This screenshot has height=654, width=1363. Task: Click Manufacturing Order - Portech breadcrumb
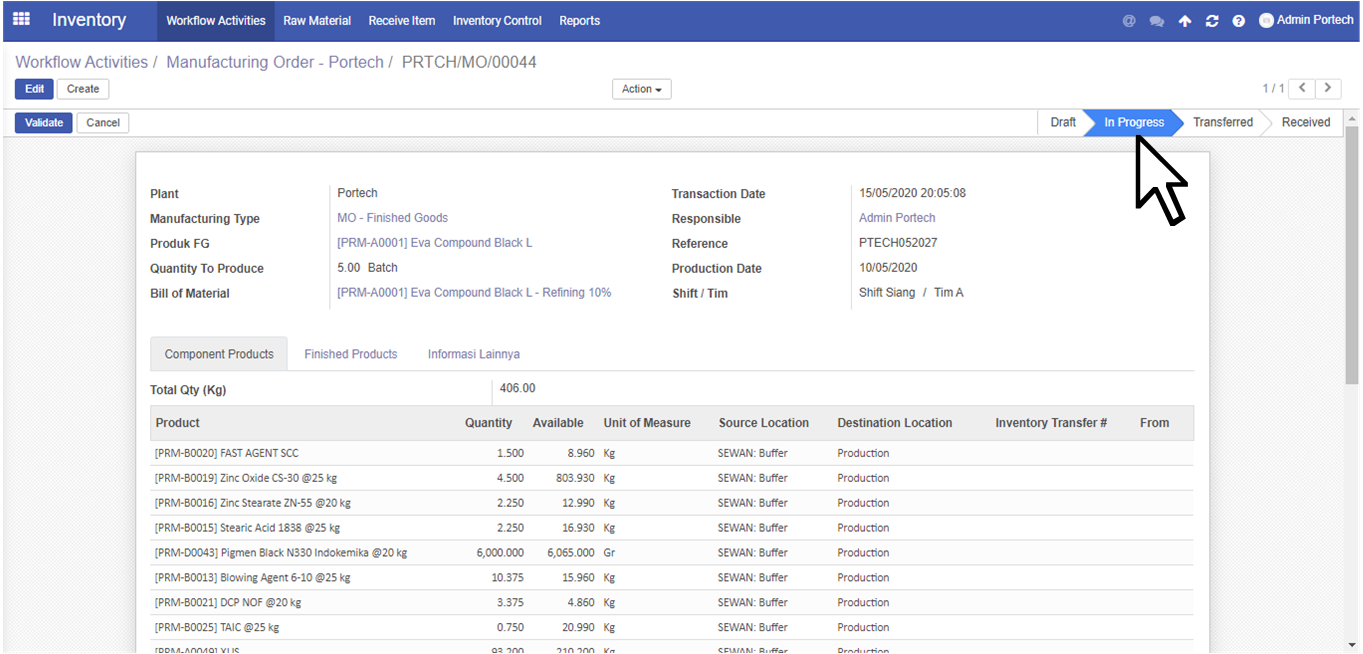click(274, 62)
